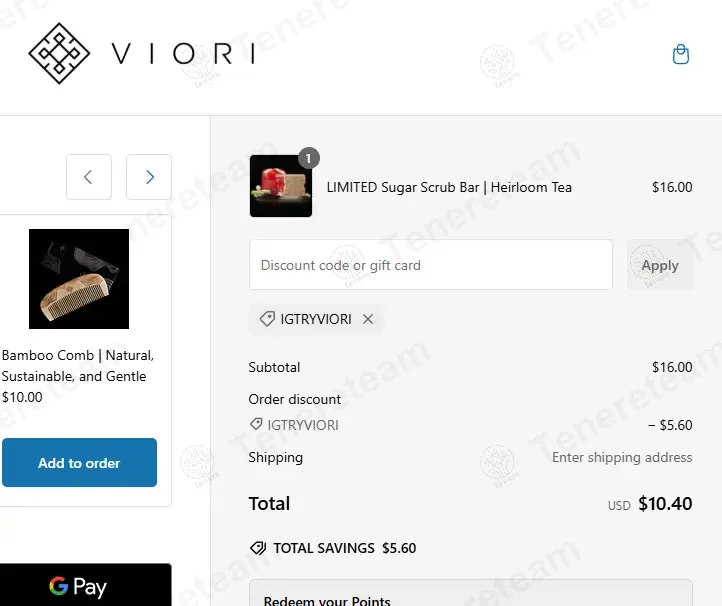Add the Bamboo Comb to order

click(x=79, y=463)
